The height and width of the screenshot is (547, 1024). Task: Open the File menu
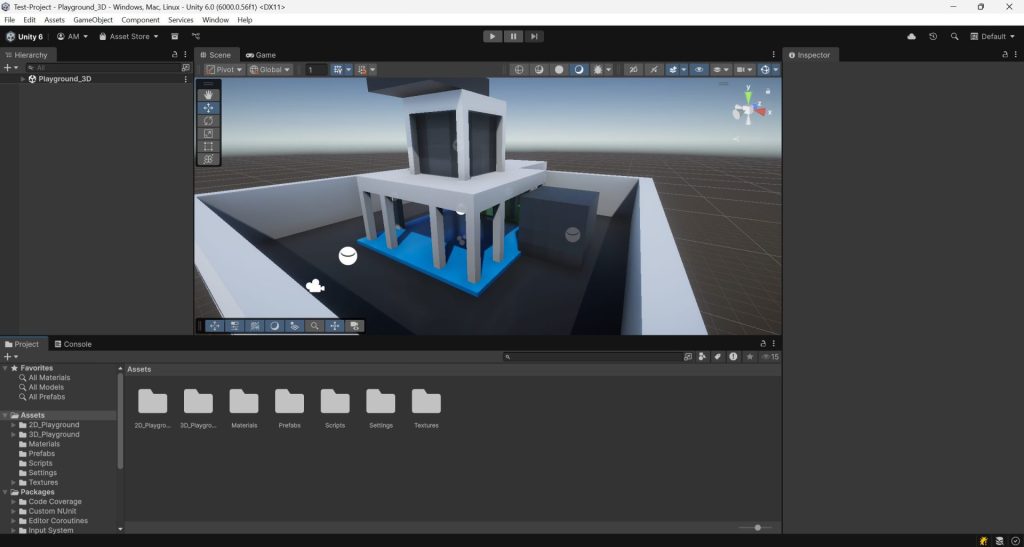[x=9, y=20]
